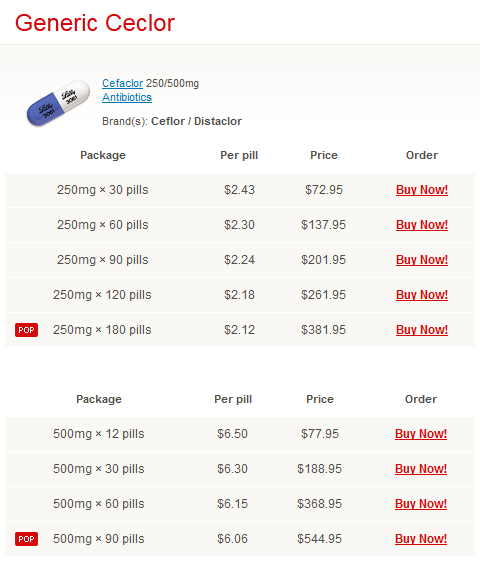
Task: Click the Per pill header in 500mg table
Action: point(233,399)
